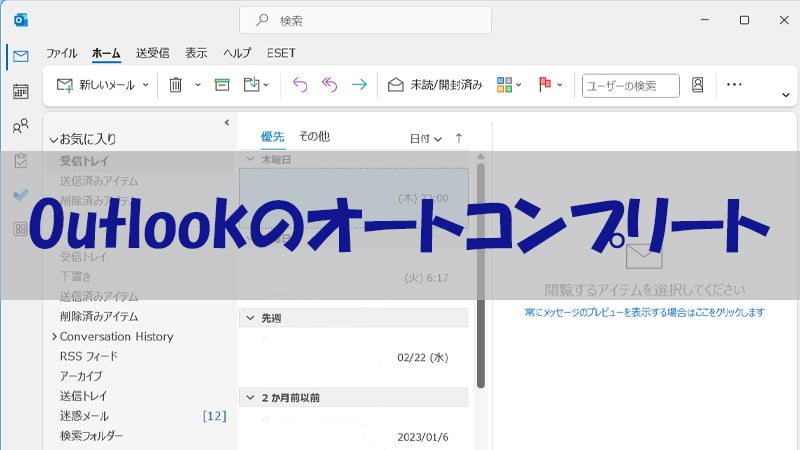Viewport: 800px width, 450px height.
Task: Open the flag options dropdown arrow
Action: click(x=560, y=85)
